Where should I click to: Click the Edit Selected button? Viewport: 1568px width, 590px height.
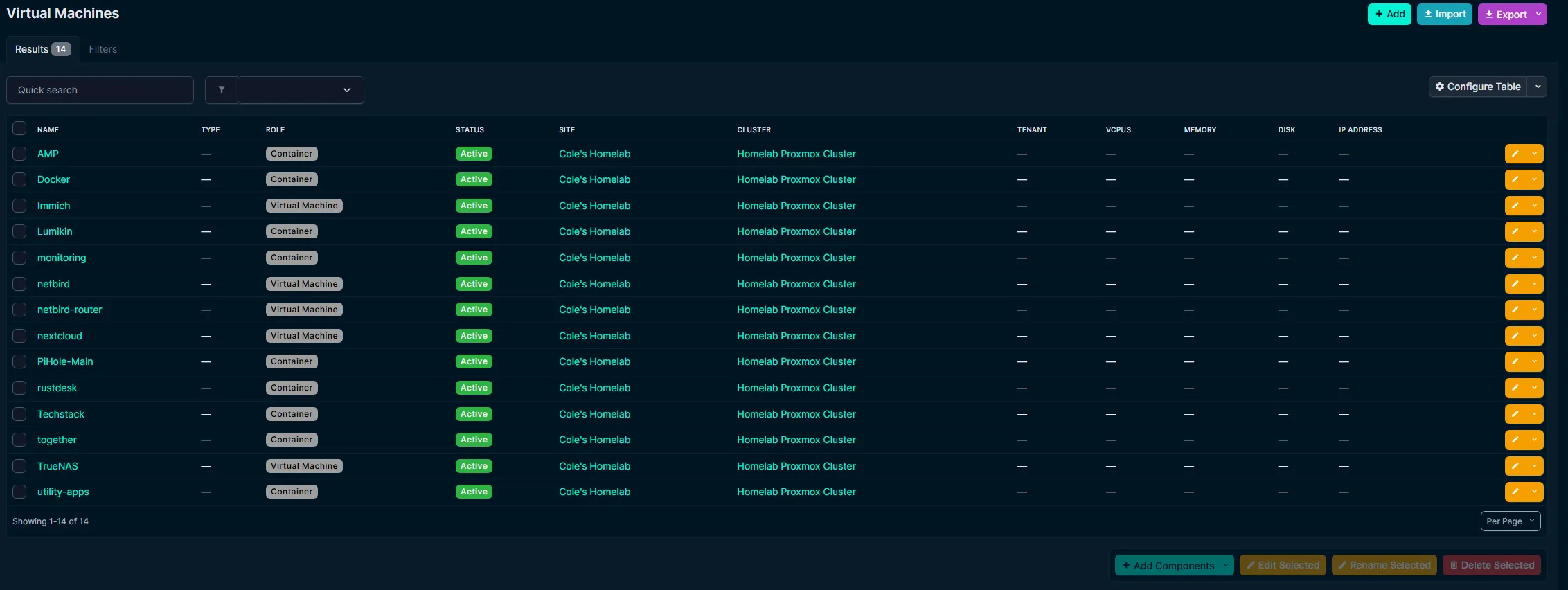[1283, 565]
